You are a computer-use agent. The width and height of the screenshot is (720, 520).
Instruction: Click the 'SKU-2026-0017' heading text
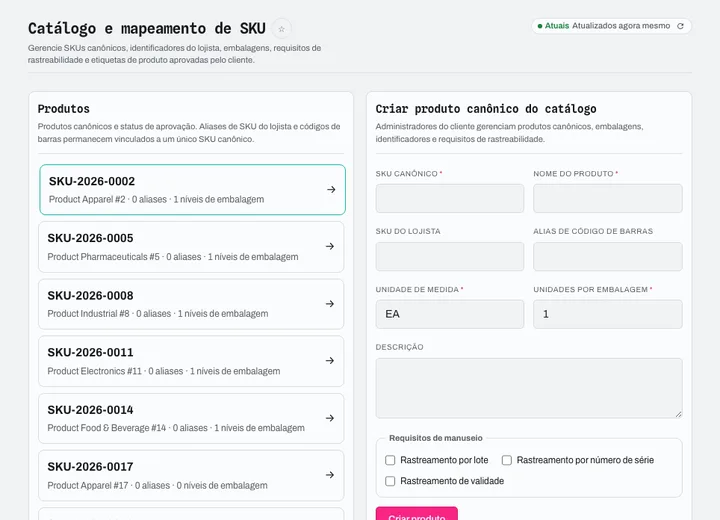(90, 467)
